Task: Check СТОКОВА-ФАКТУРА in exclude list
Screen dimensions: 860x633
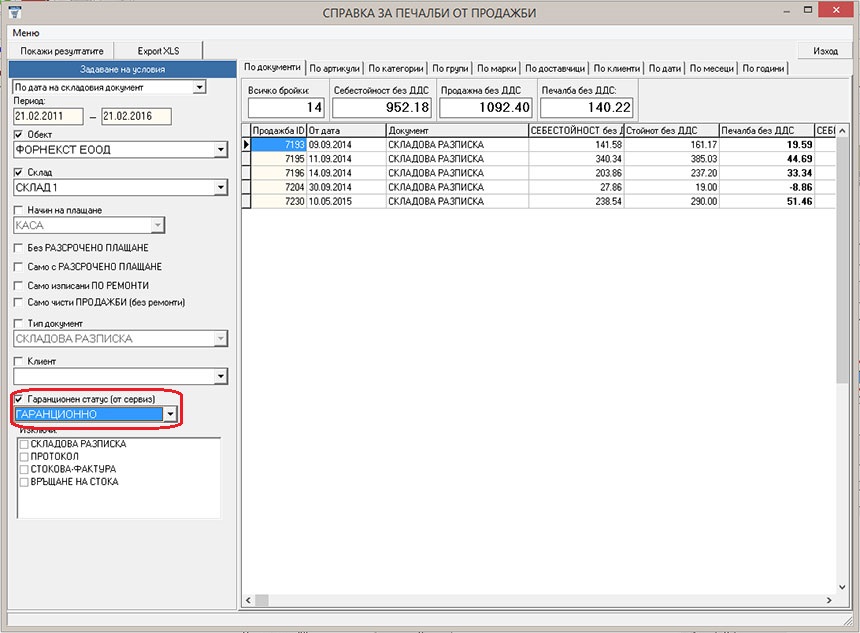Action: point(24,469)
